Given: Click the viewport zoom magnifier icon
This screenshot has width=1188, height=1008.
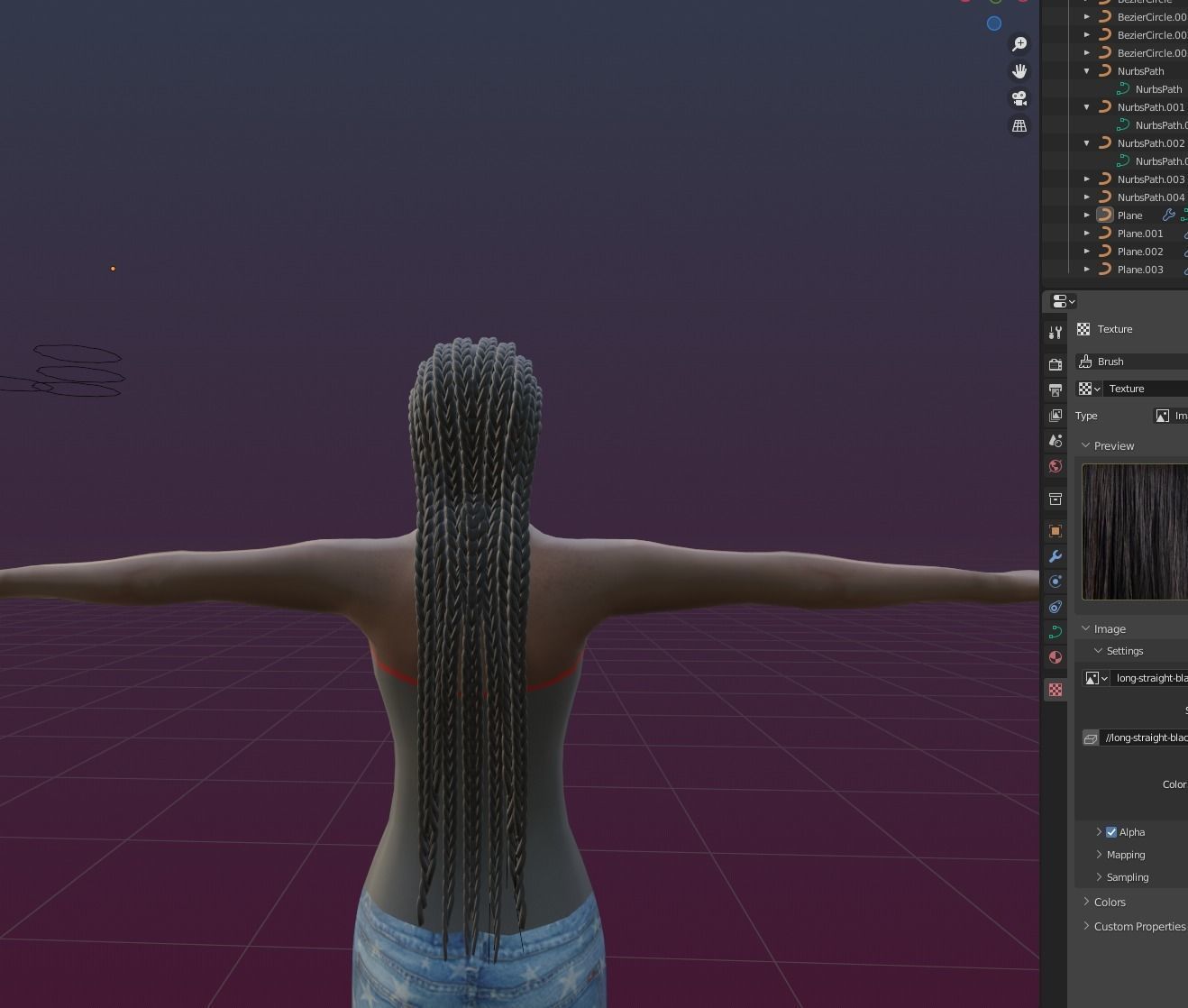Looking at the screenshot, I should [x=1019, y=43].
